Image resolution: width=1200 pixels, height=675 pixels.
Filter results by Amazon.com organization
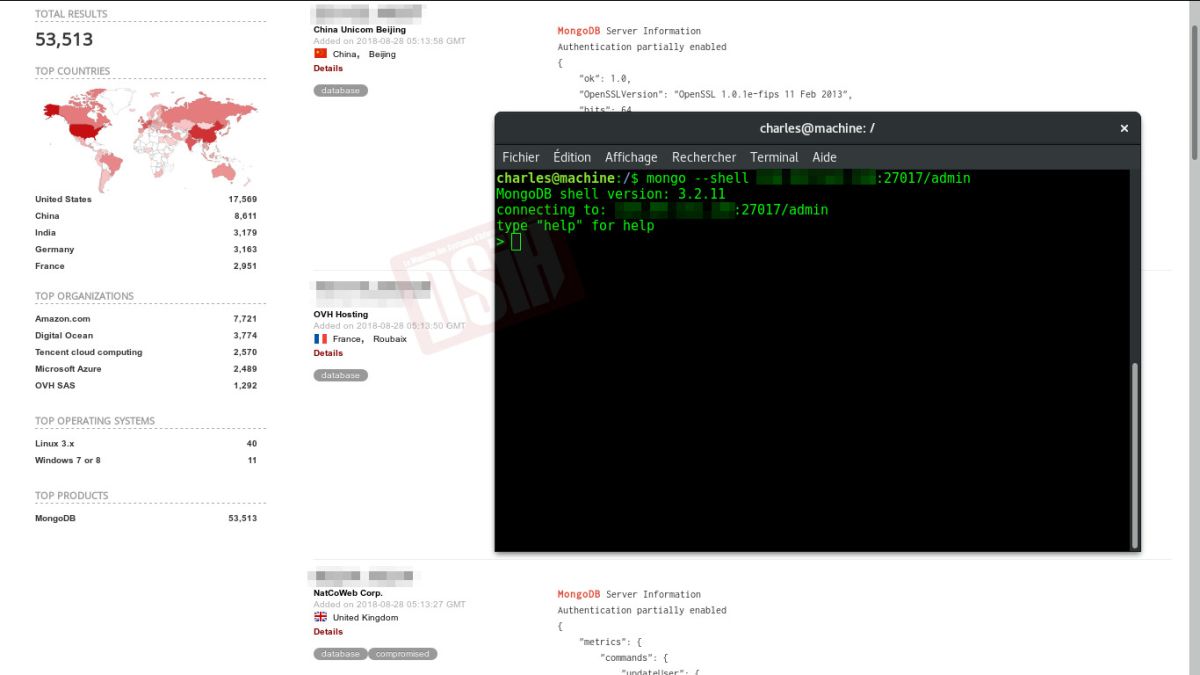pyautogui.click(x=62, y=319)
